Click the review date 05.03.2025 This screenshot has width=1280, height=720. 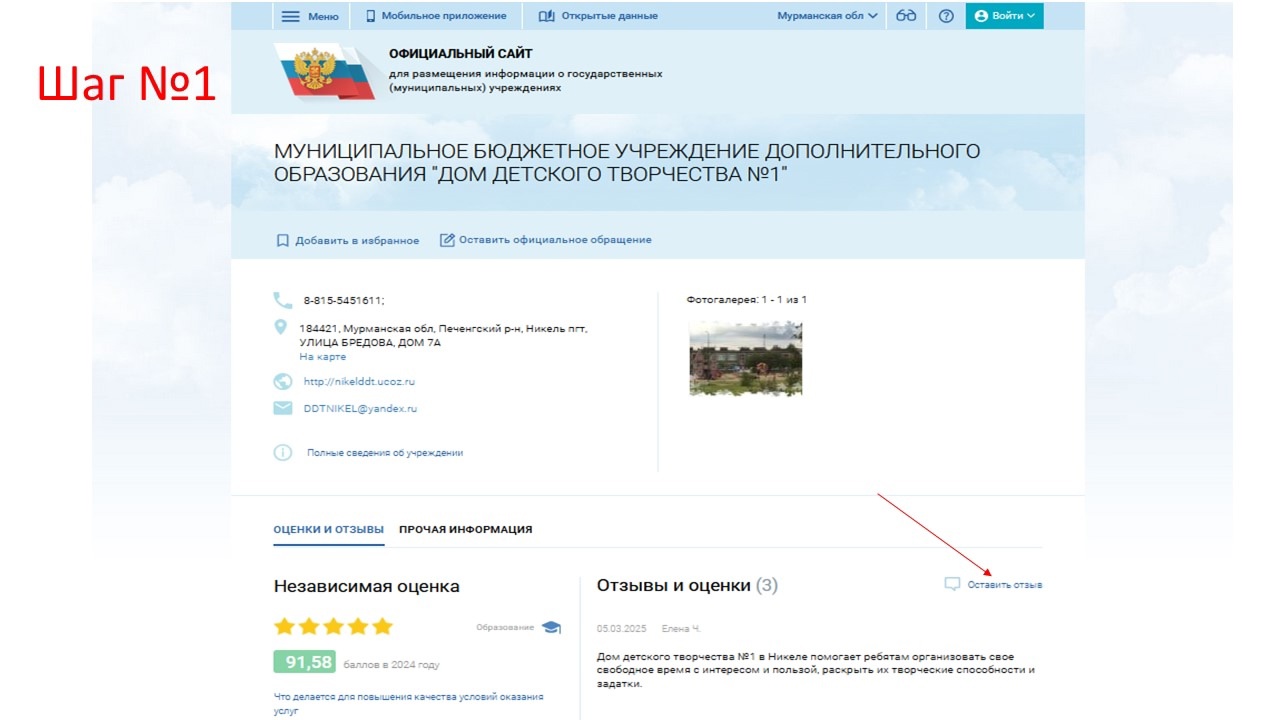(622, 629)
